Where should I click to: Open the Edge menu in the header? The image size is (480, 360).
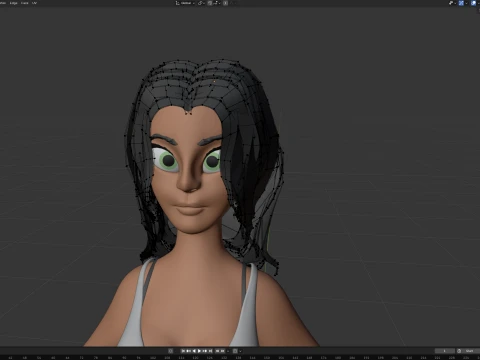13,3
